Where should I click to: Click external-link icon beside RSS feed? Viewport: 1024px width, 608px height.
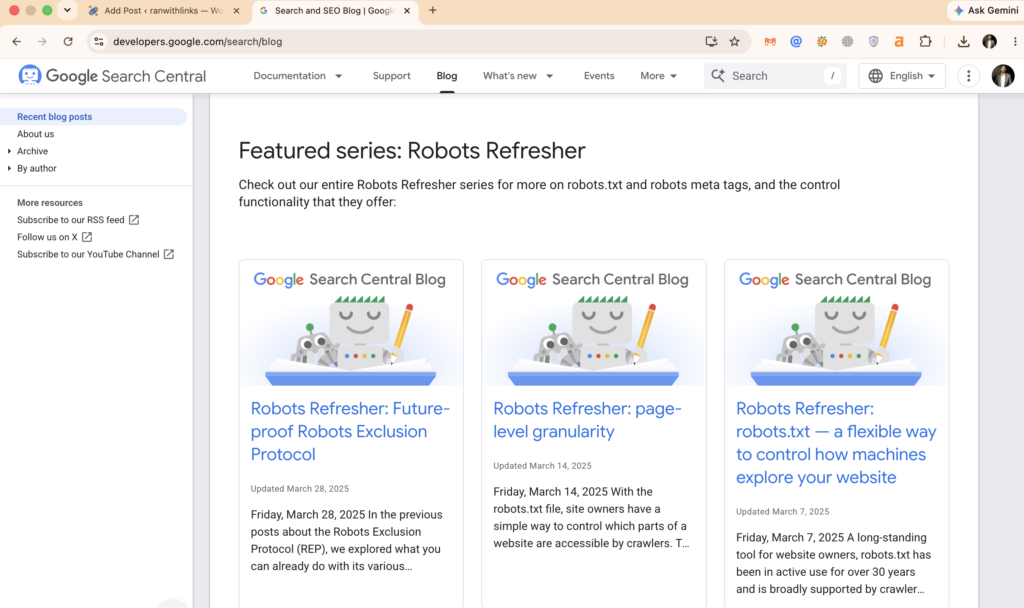point(134,220)
